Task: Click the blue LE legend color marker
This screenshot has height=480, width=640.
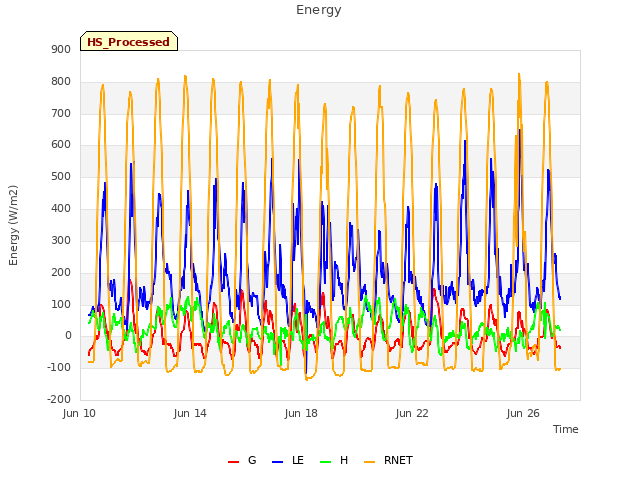Action: click(x=278, y=462)
